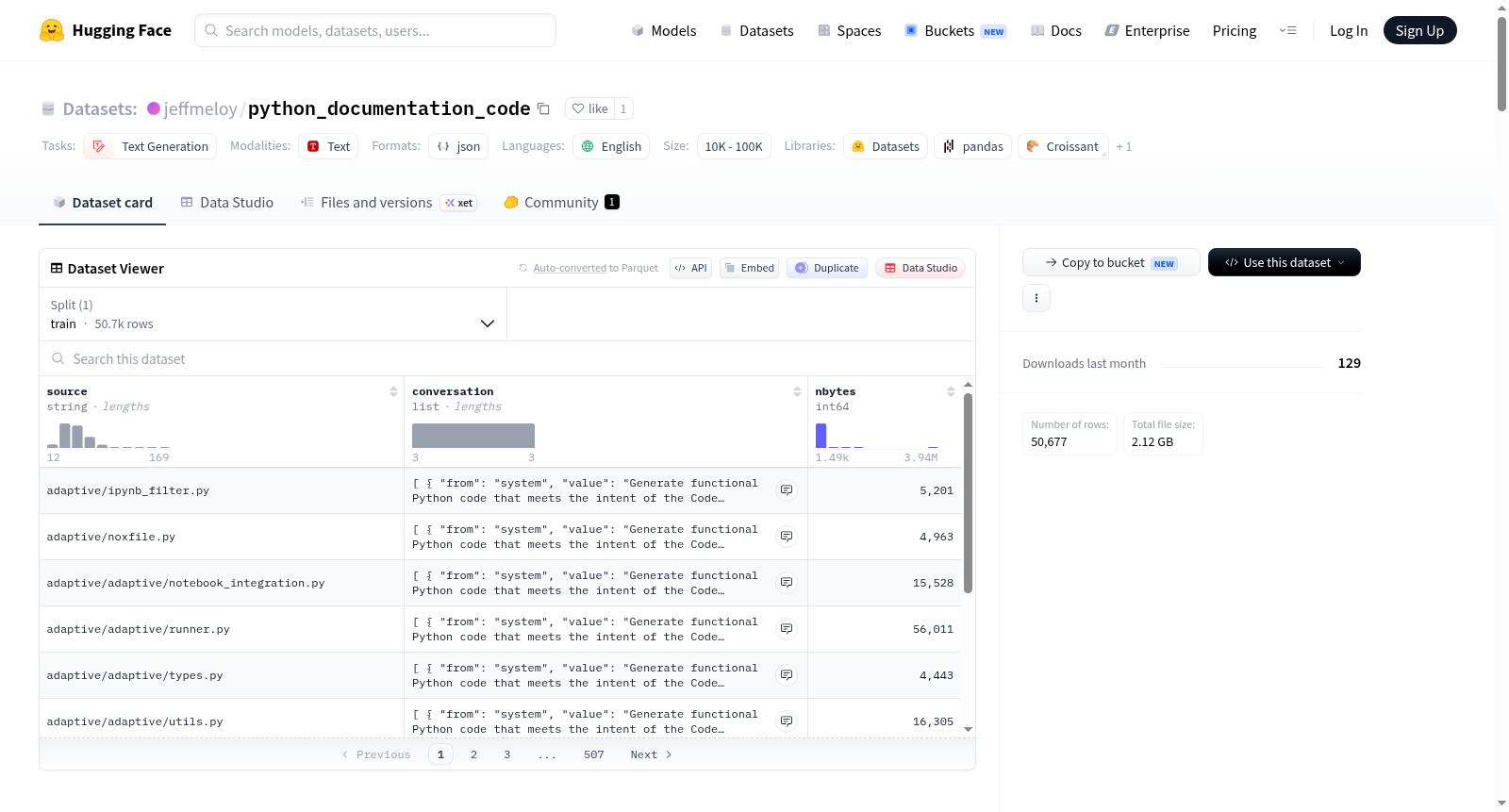The image size is (1509, 812).
Task: Filter by the Text modality tag
Action: point(328,146)
